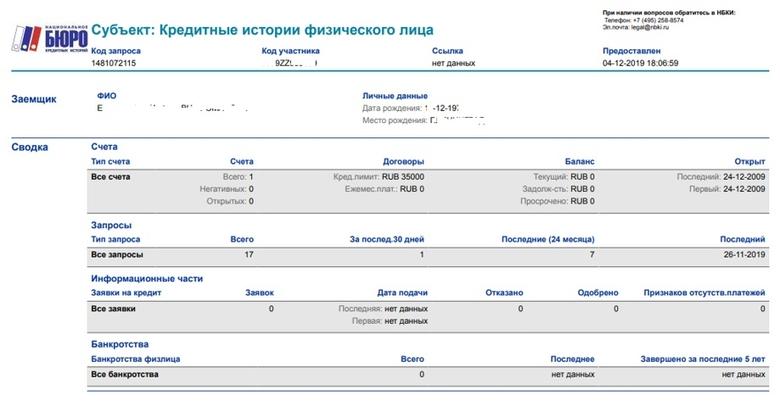The image size is (780, 401).
Task: Click the 'Все счета' row label
Action: (x=110, y=177)
